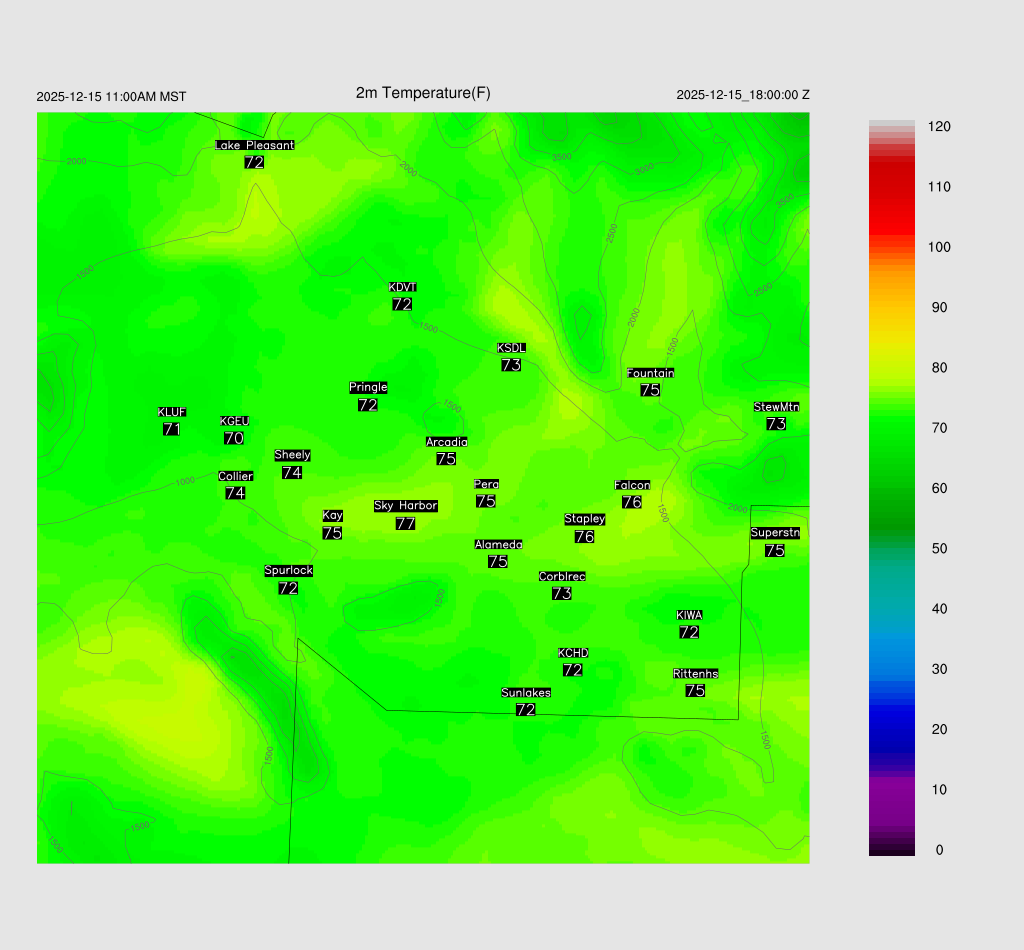
Task: Click the Superstn station label
Action: coord(775,533)
